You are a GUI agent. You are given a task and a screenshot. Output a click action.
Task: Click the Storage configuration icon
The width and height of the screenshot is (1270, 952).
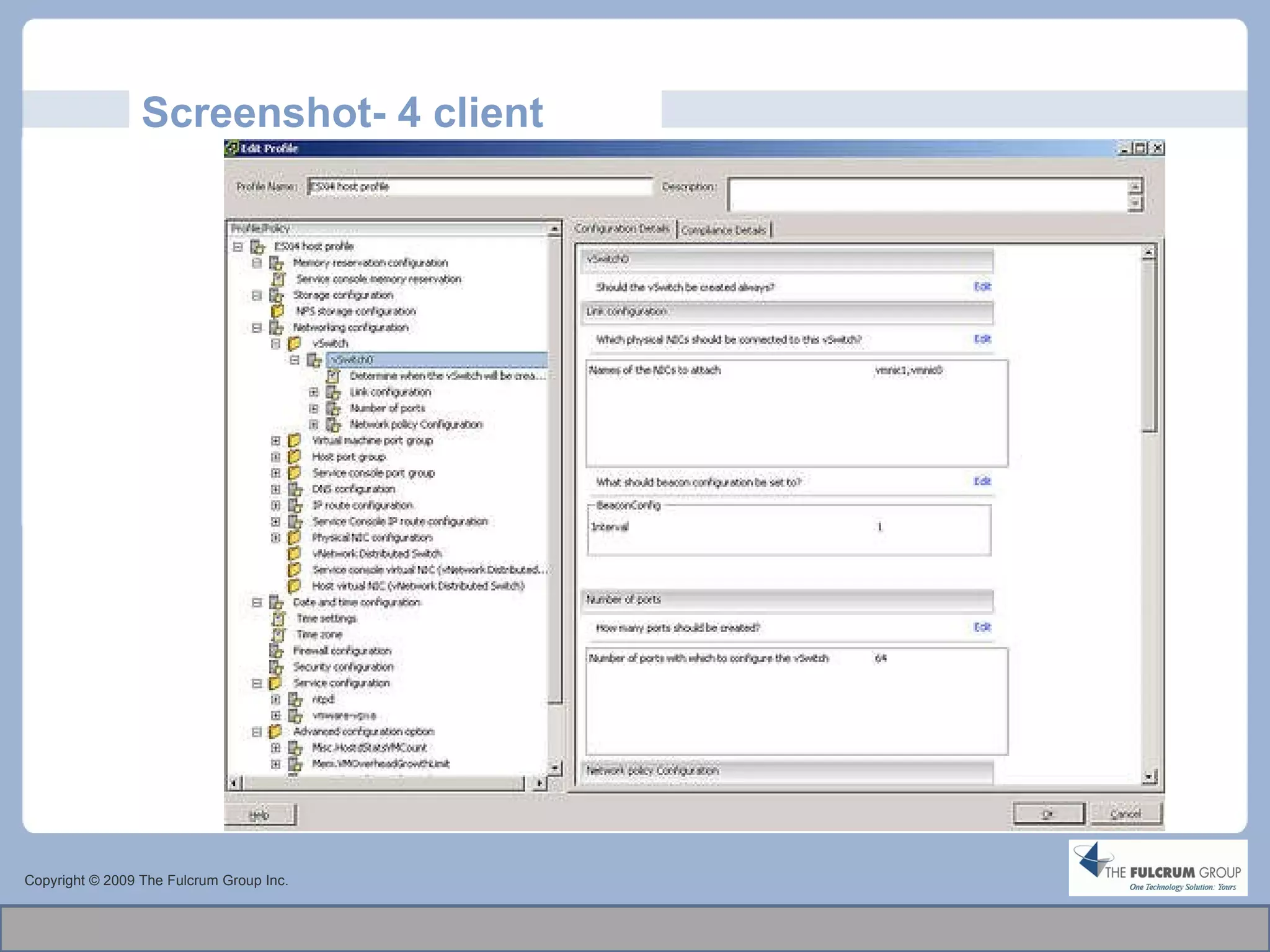tap(276, 296)
